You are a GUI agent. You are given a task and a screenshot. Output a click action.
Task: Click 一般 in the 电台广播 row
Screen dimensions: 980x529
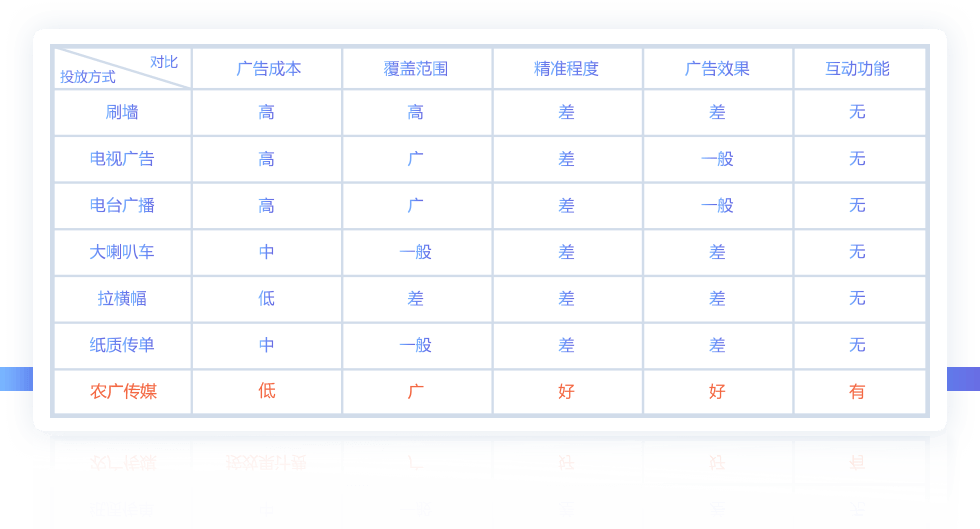click(717, 205)
